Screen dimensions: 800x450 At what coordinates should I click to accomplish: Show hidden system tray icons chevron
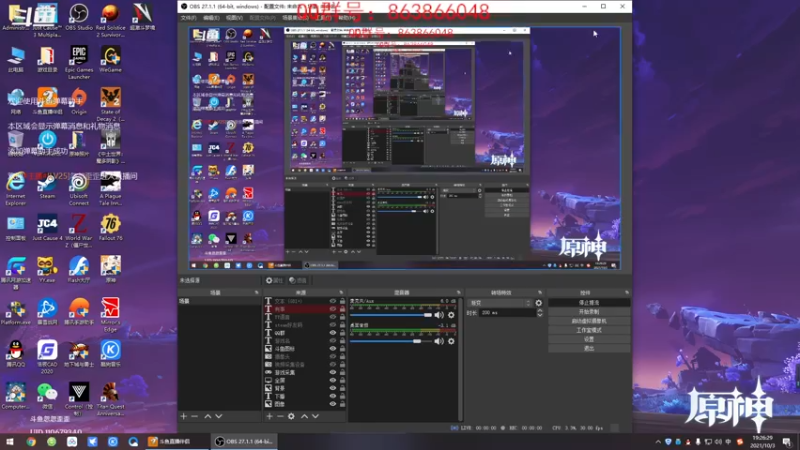tap(658, 442)
